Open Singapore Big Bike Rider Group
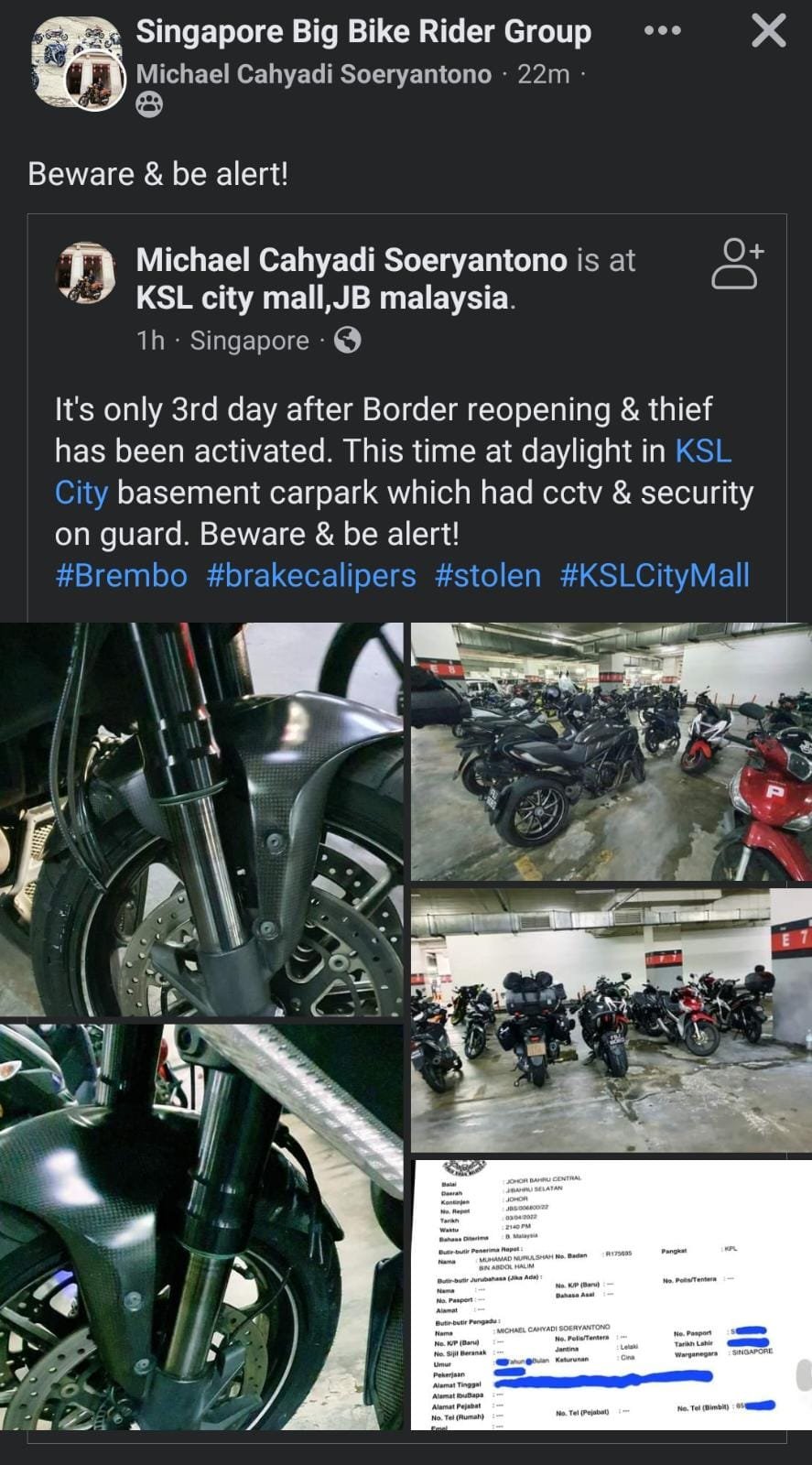This screenshot has width=812, height=1465. pyautogui.click(x=363, y=31)
